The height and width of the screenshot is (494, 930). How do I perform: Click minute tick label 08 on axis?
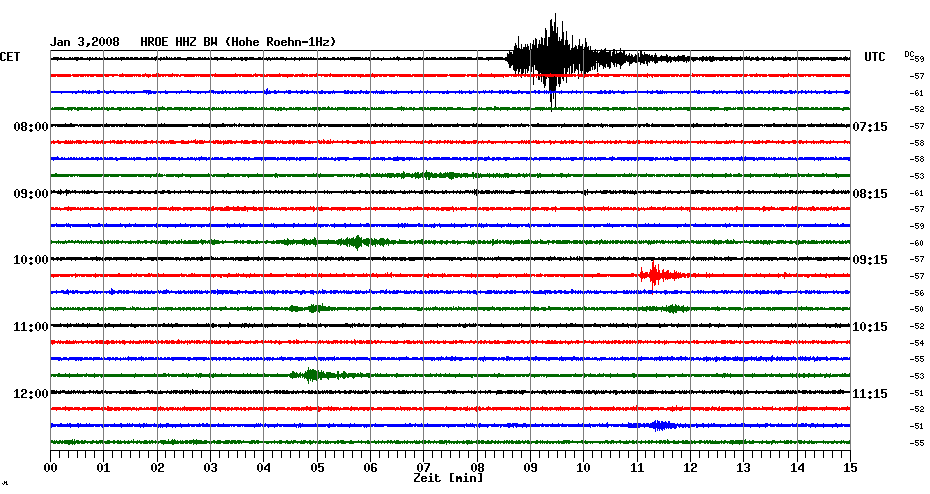pyautogui.click(x=477, y=468)
